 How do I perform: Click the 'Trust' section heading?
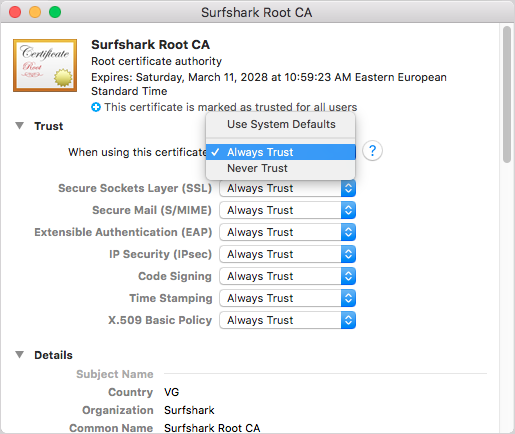[49, 126]
